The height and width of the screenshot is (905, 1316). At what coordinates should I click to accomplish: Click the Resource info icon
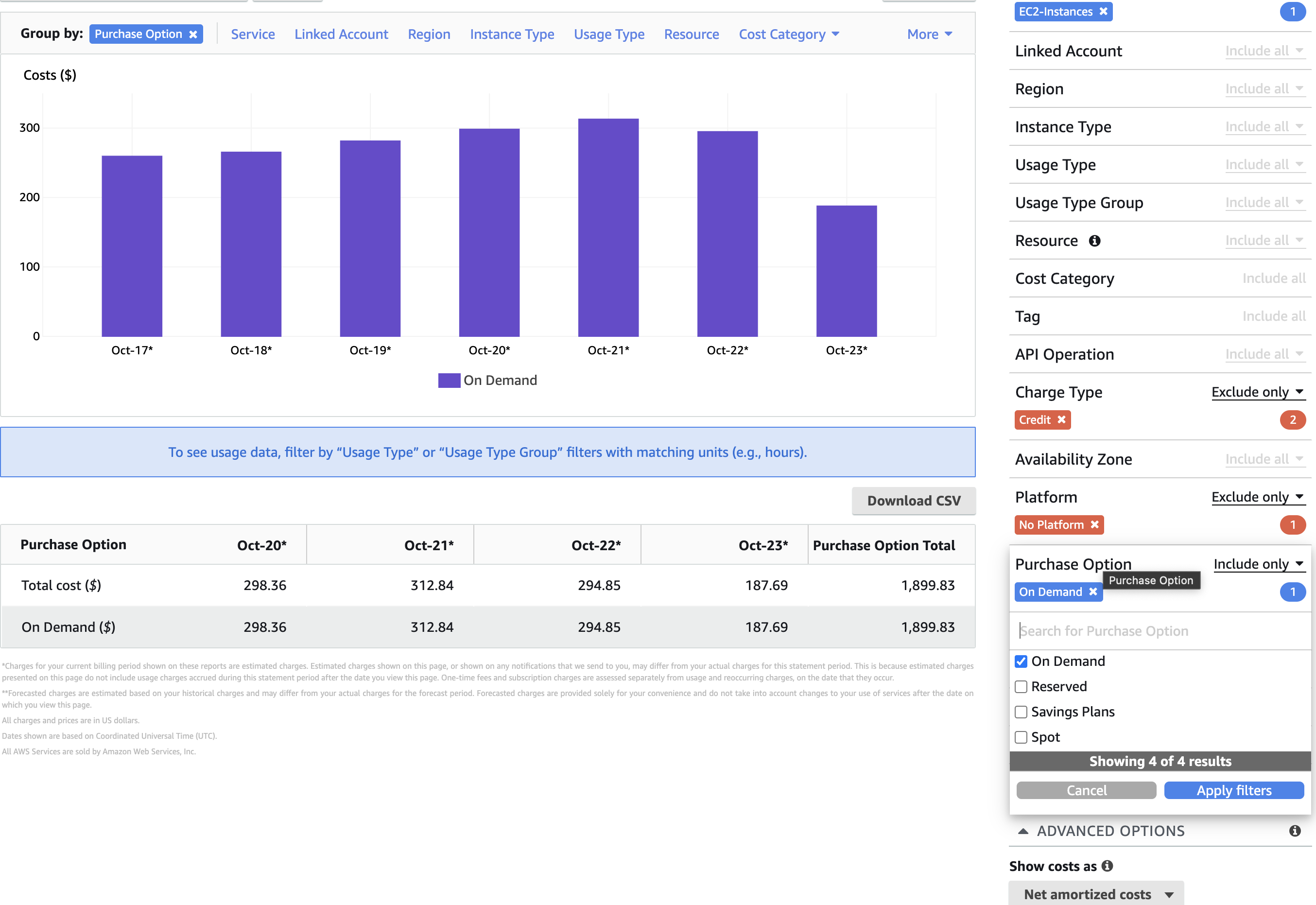1095,241
